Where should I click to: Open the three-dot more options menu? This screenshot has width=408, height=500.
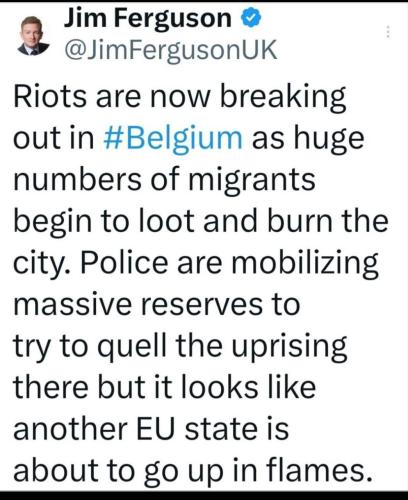388,31
